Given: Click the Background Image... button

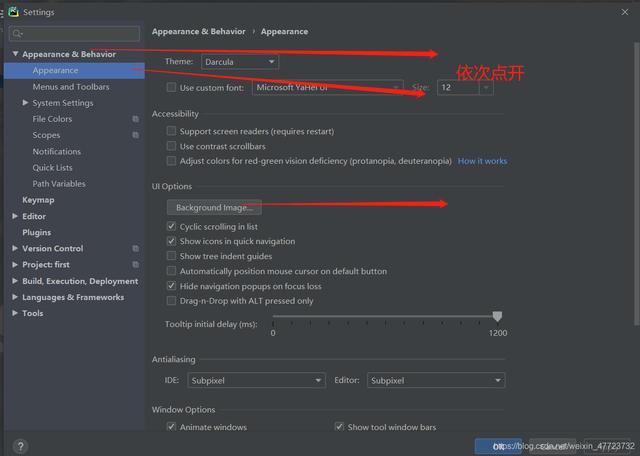Looking at the screenshot, I should (x=214, y=207).
